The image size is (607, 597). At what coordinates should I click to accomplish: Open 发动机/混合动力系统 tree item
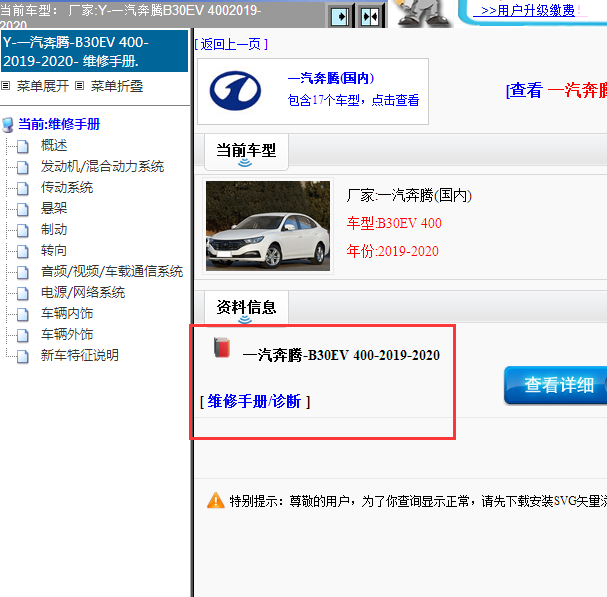tap(102, 166)
